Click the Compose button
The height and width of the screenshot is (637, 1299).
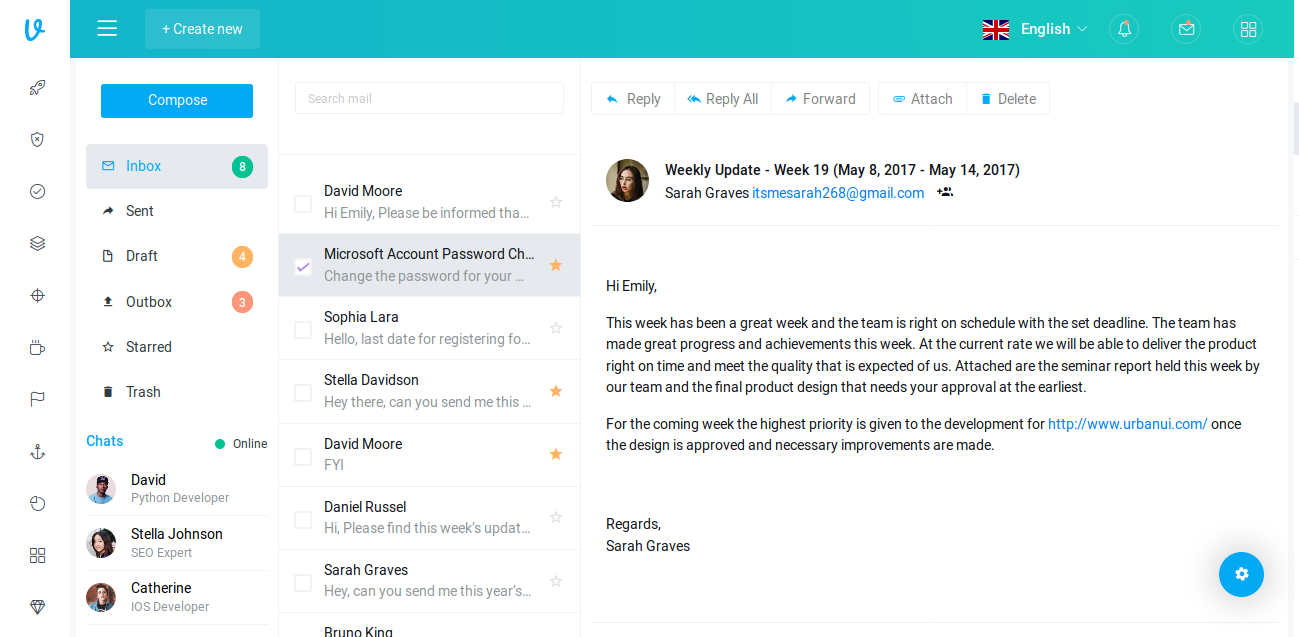[177, 100]
